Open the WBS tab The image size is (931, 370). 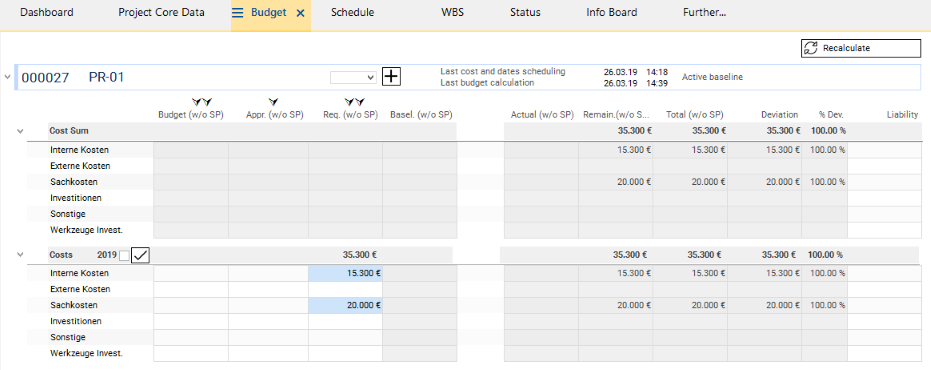(x=452, y=12)
